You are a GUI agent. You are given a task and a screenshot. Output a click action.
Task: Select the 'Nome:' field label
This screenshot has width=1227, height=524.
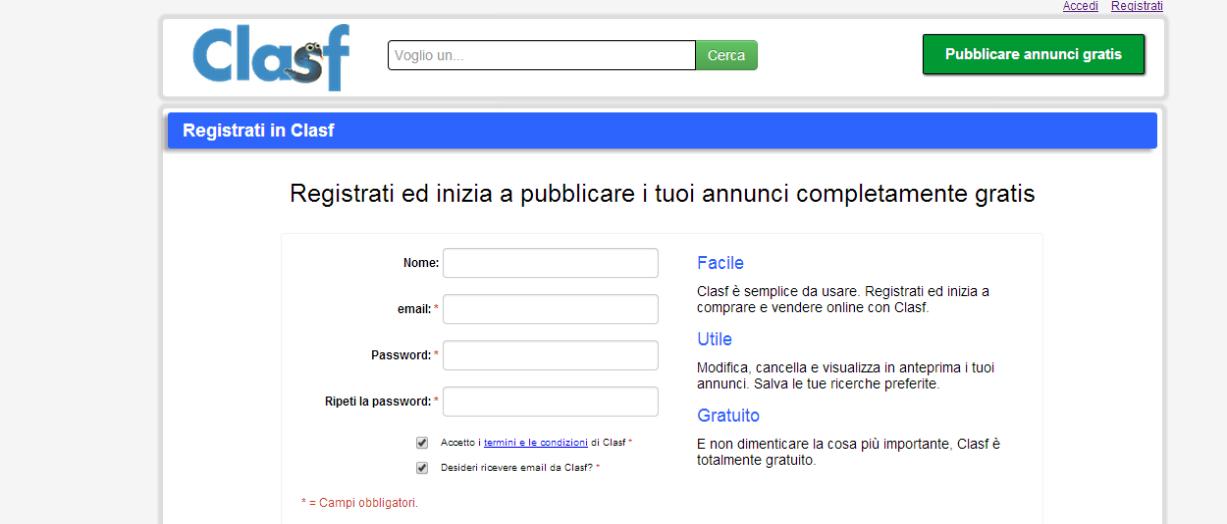tap(421, 263)
